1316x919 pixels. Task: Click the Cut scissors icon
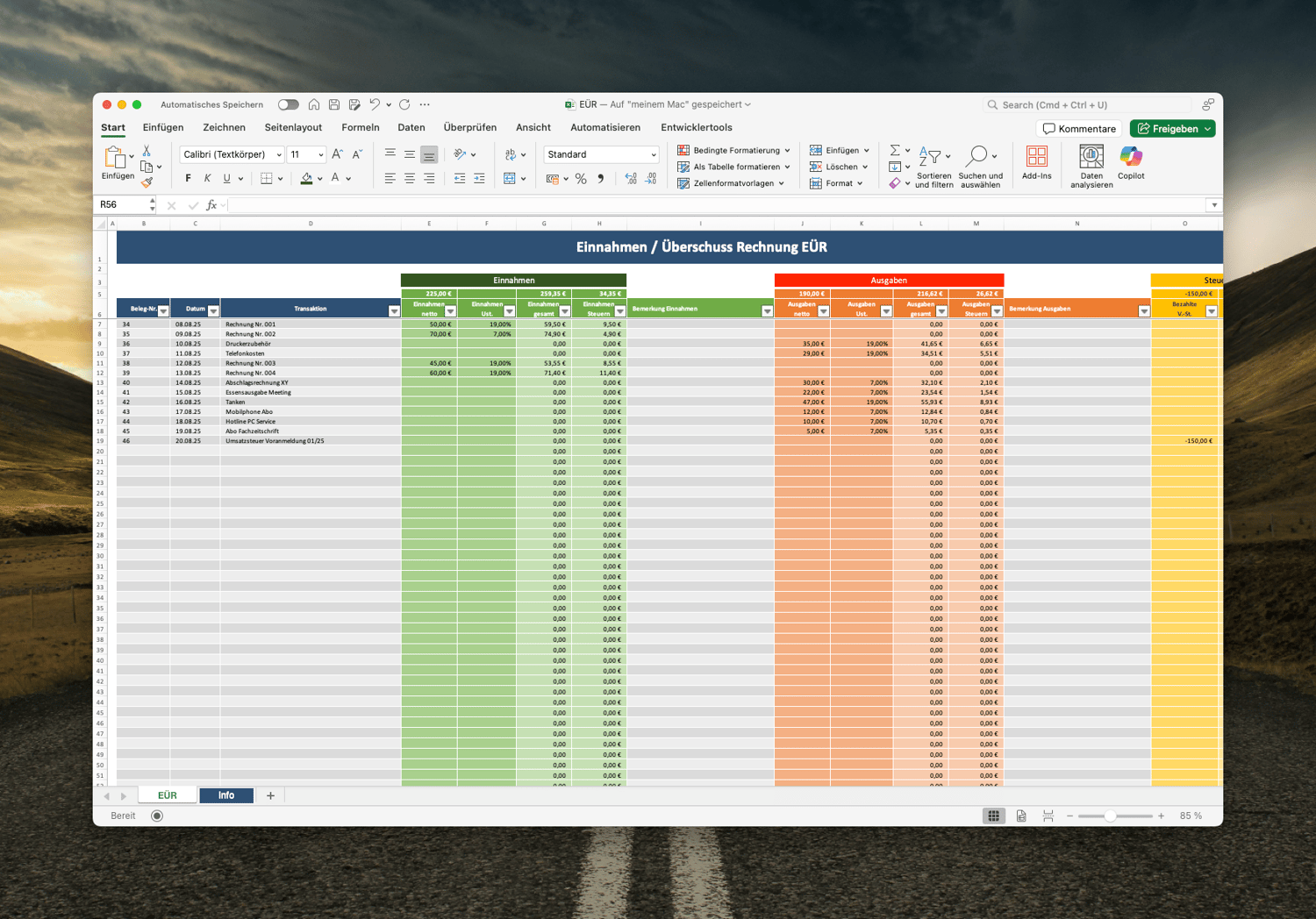click(147, 151)
